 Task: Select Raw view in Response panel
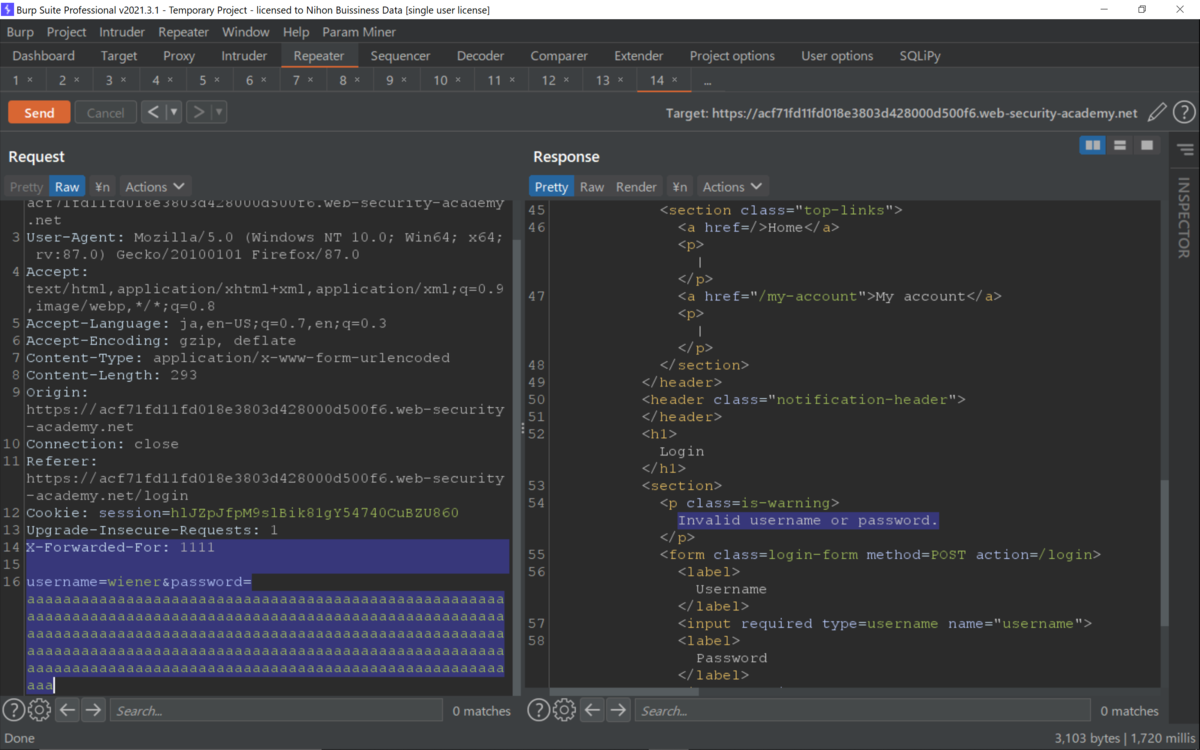click(592, 186)
